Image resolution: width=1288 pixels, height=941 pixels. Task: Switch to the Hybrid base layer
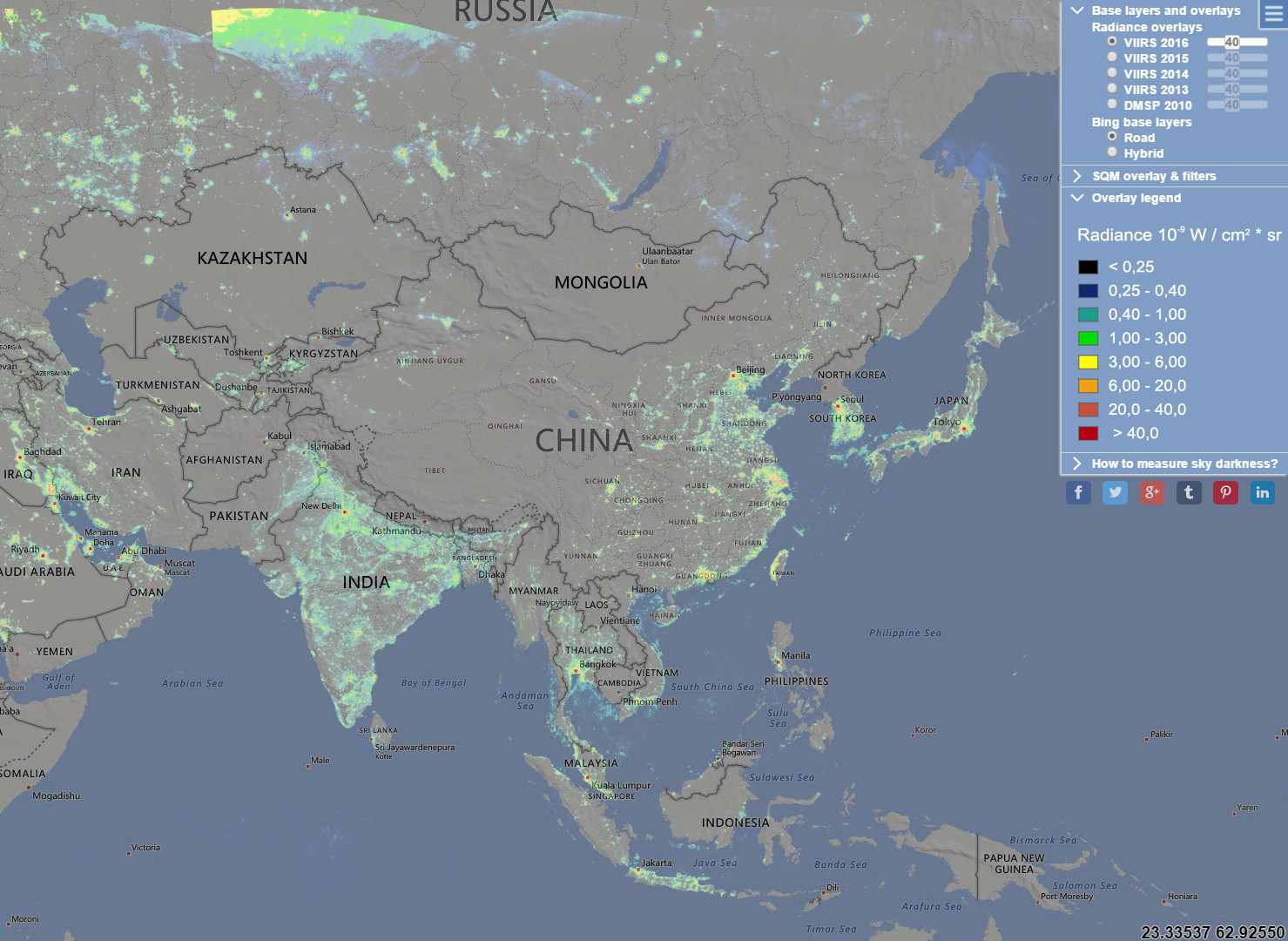coord(1112,152)
